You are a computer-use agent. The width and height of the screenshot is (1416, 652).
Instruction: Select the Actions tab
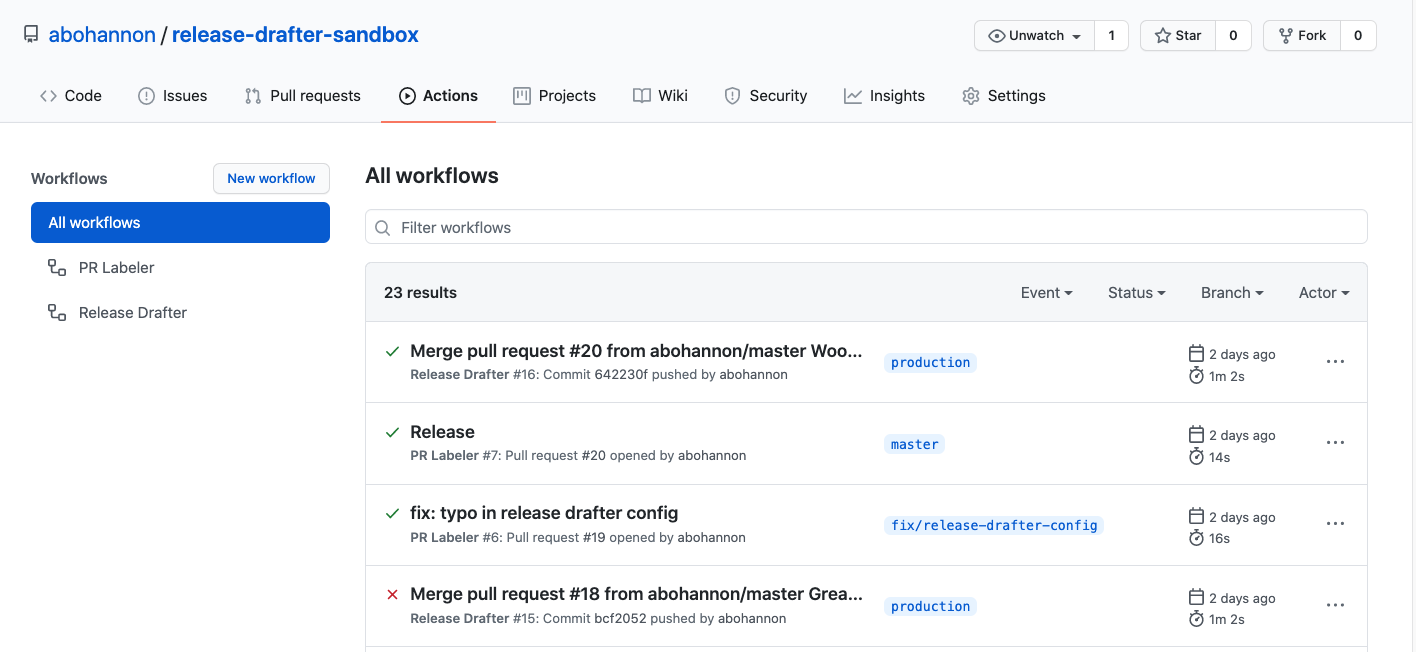click(438, 96)
